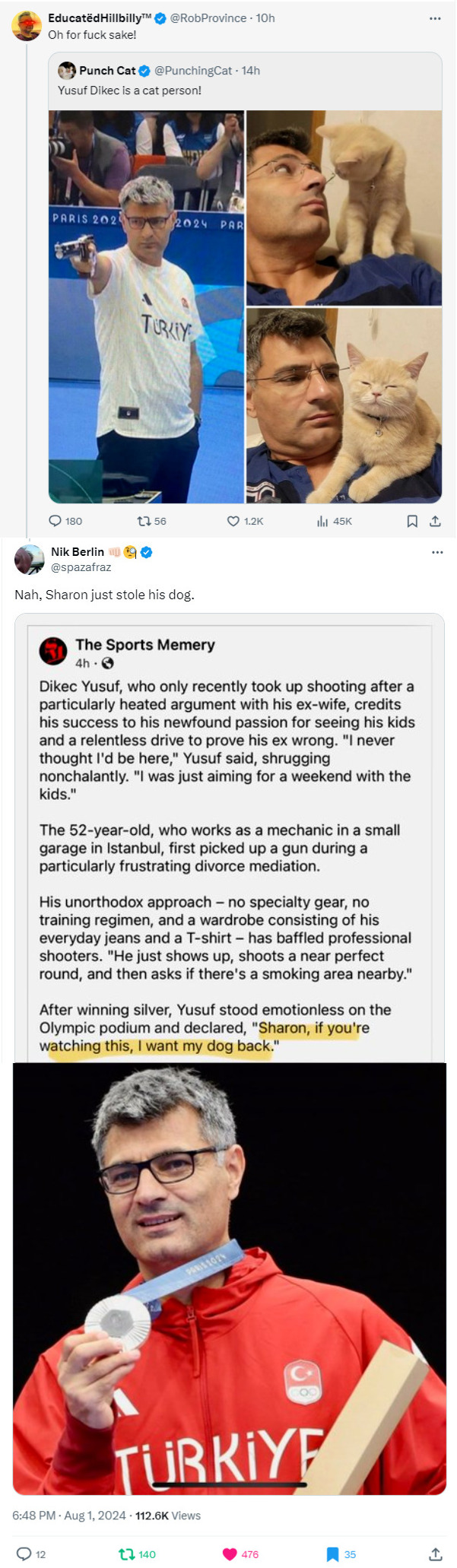View analytics showing 45K views
Viewport: 457px width, 1568px height.
(322, 521)
